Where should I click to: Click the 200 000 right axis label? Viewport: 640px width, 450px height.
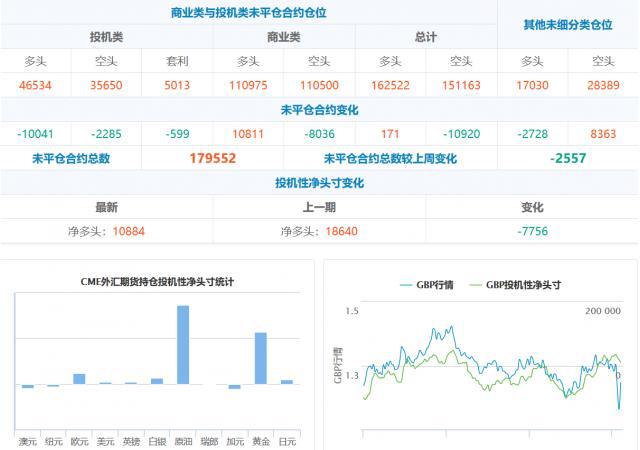click(x=602, y=311)
